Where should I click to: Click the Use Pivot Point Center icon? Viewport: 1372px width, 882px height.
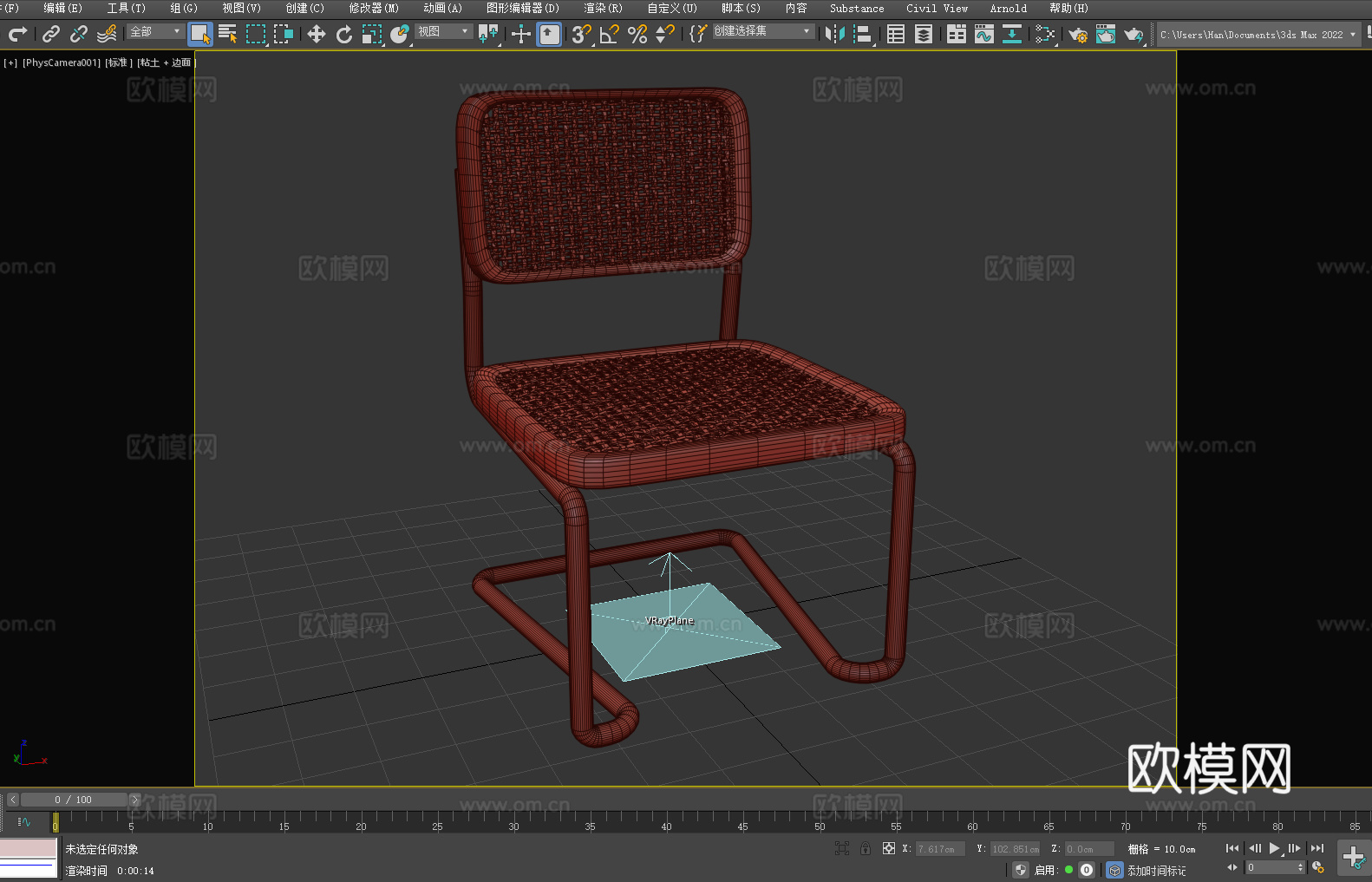(488, 34)
